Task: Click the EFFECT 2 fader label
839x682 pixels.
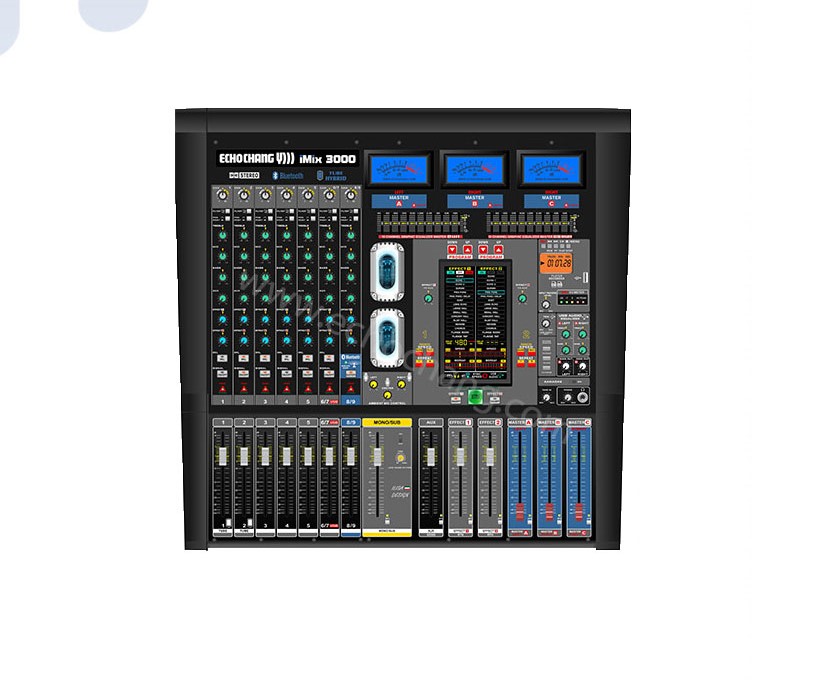Action: click(x=490, y=422)
